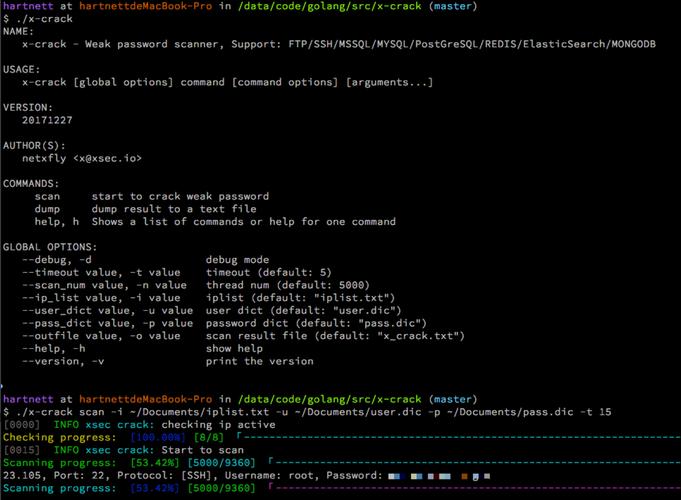Click the 'GLOBAL OPTIONS:' header
The width and height of the screenshot is (681, 500).
pos(50,247)
